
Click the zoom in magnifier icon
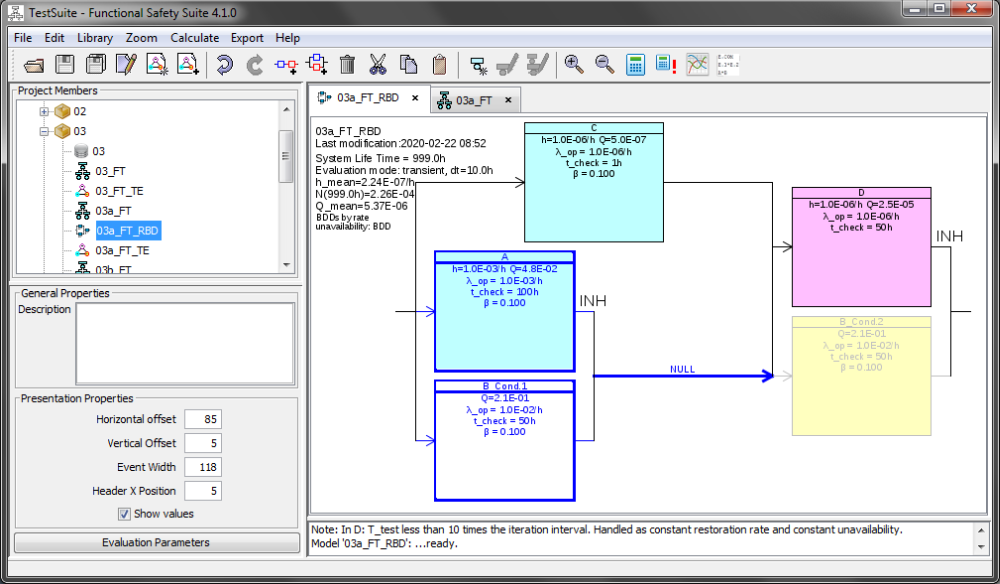pos(574,65)
